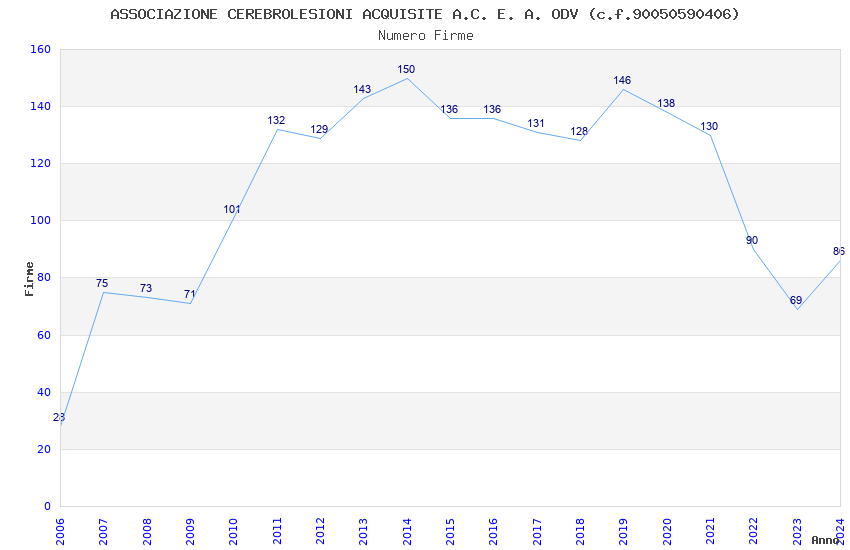This screenshot has width=850, height=550.
Task: Select the 90 data label for 2022
Action: (x=752, y=240)
